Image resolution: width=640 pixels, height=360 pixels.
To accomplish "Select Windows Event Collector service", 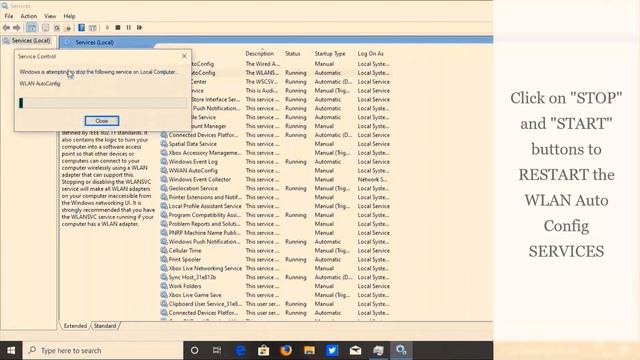I will tap(276, 180).
